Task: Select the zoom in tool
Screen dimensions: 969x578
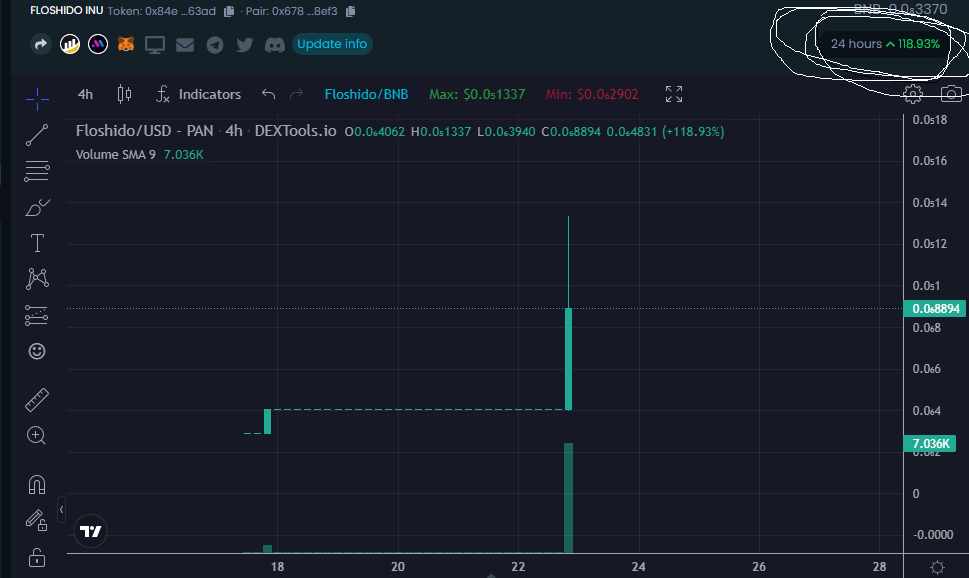Action: (x=36, y=436)
